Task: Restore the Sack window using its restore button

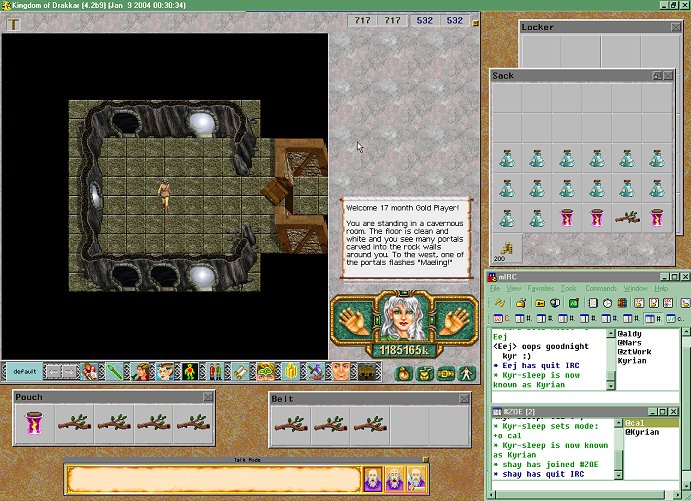Action: pos(657,76)
